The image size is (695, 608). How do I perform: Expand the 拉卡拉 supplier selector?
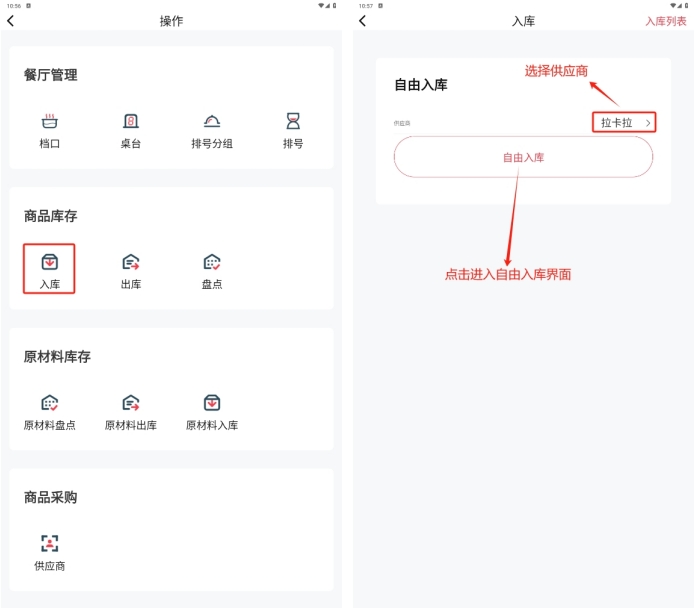pyautogui.click(x=617, y=123)
